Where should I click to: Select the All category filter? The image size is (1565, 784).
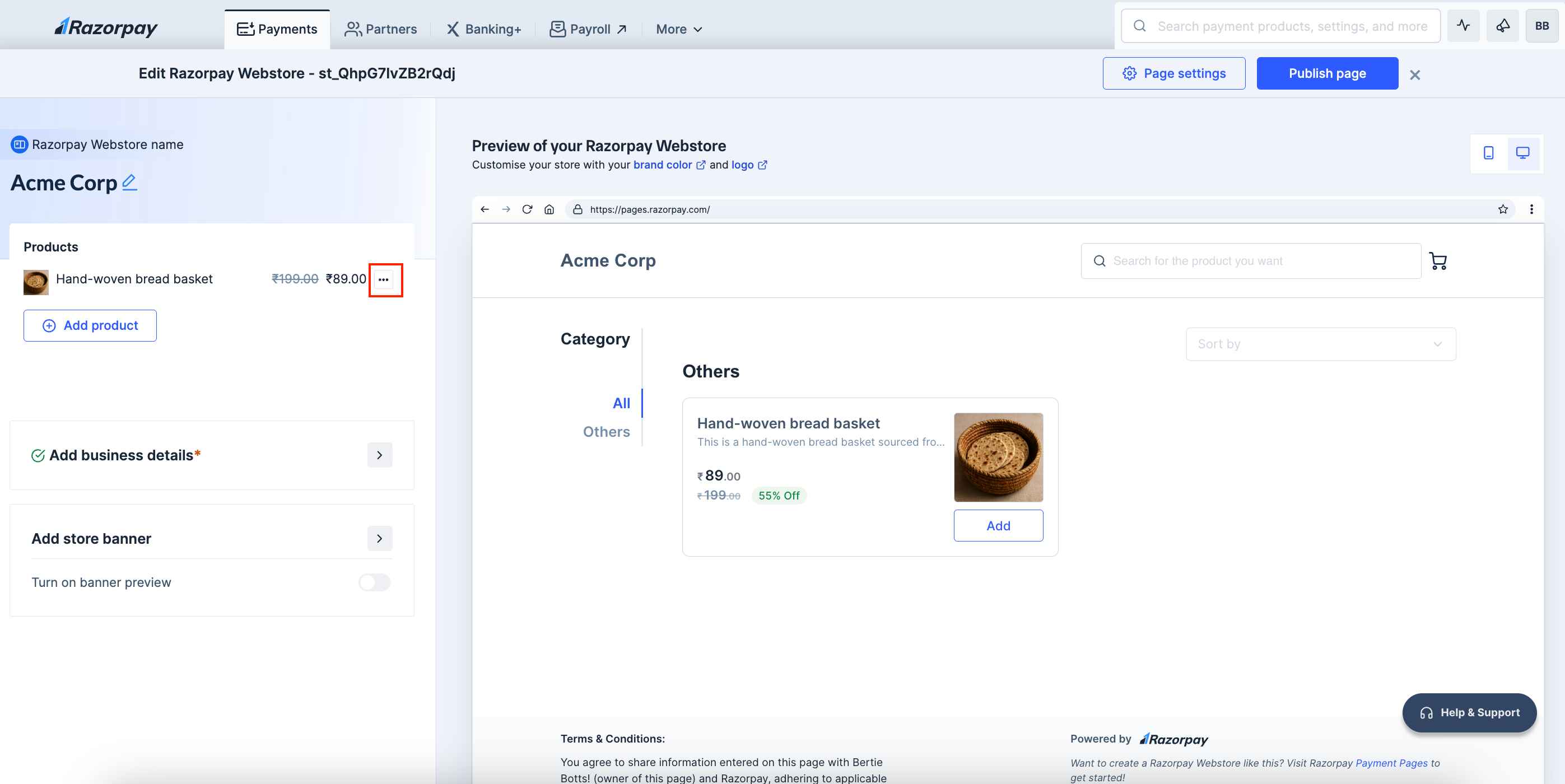point(621,403)
